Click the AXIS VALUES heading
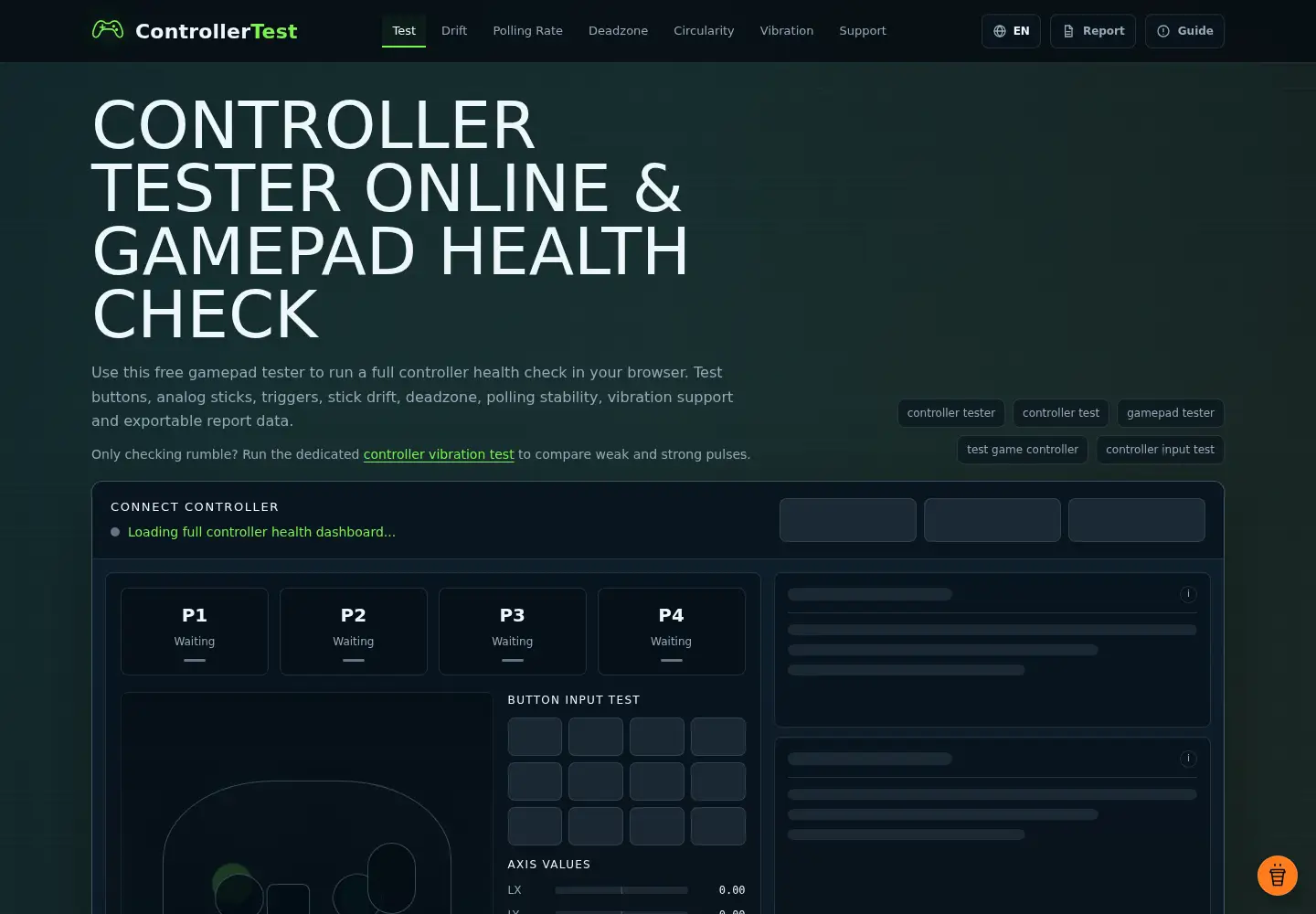Viewport: 1316px width, 914px height. 549,865
